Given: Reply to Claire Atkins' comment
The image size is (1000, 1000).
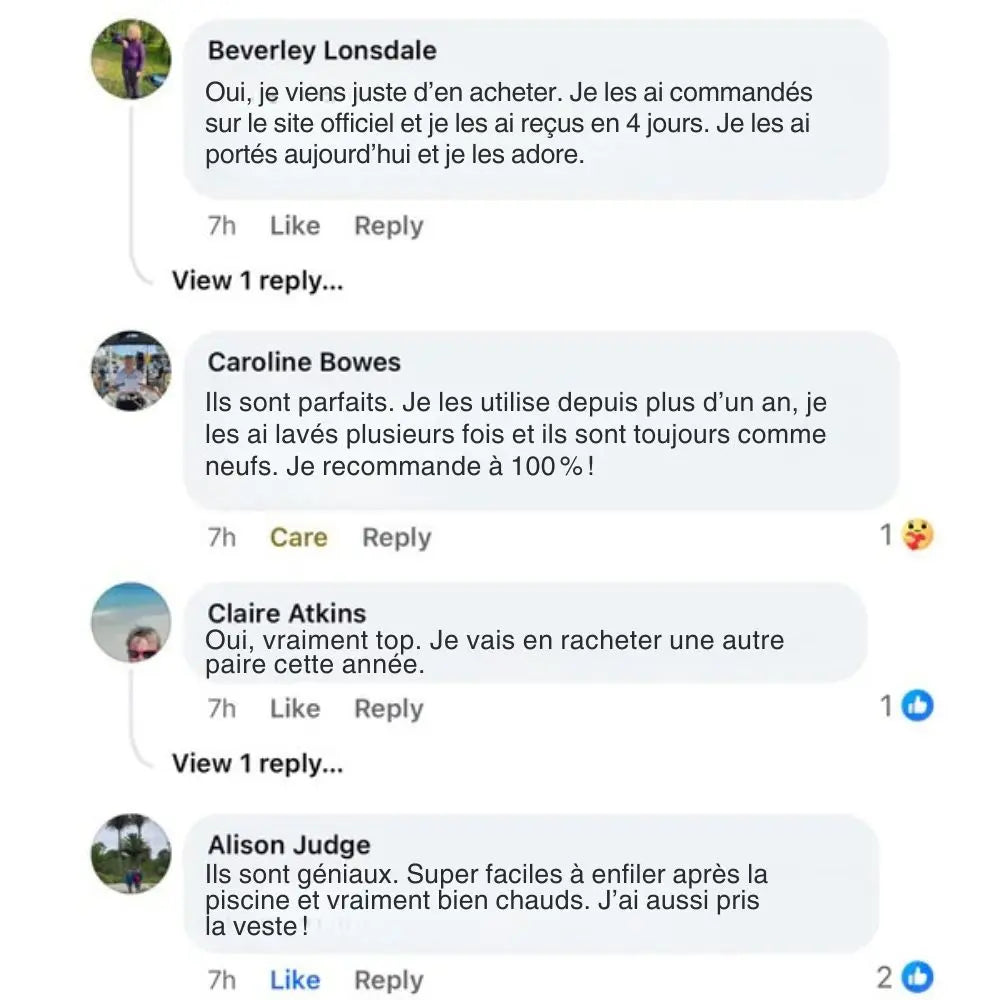Looking at the screenshot, I should [389, 709].
